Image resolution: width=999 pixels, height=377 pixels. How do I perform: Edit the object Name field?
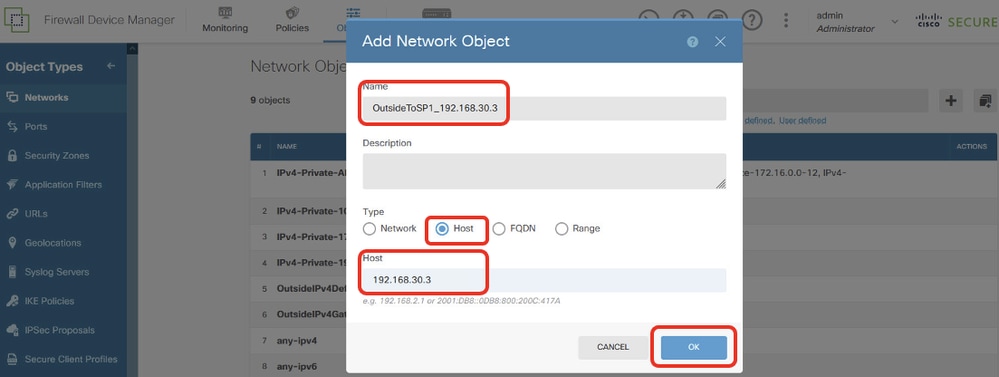coord(544,108)
